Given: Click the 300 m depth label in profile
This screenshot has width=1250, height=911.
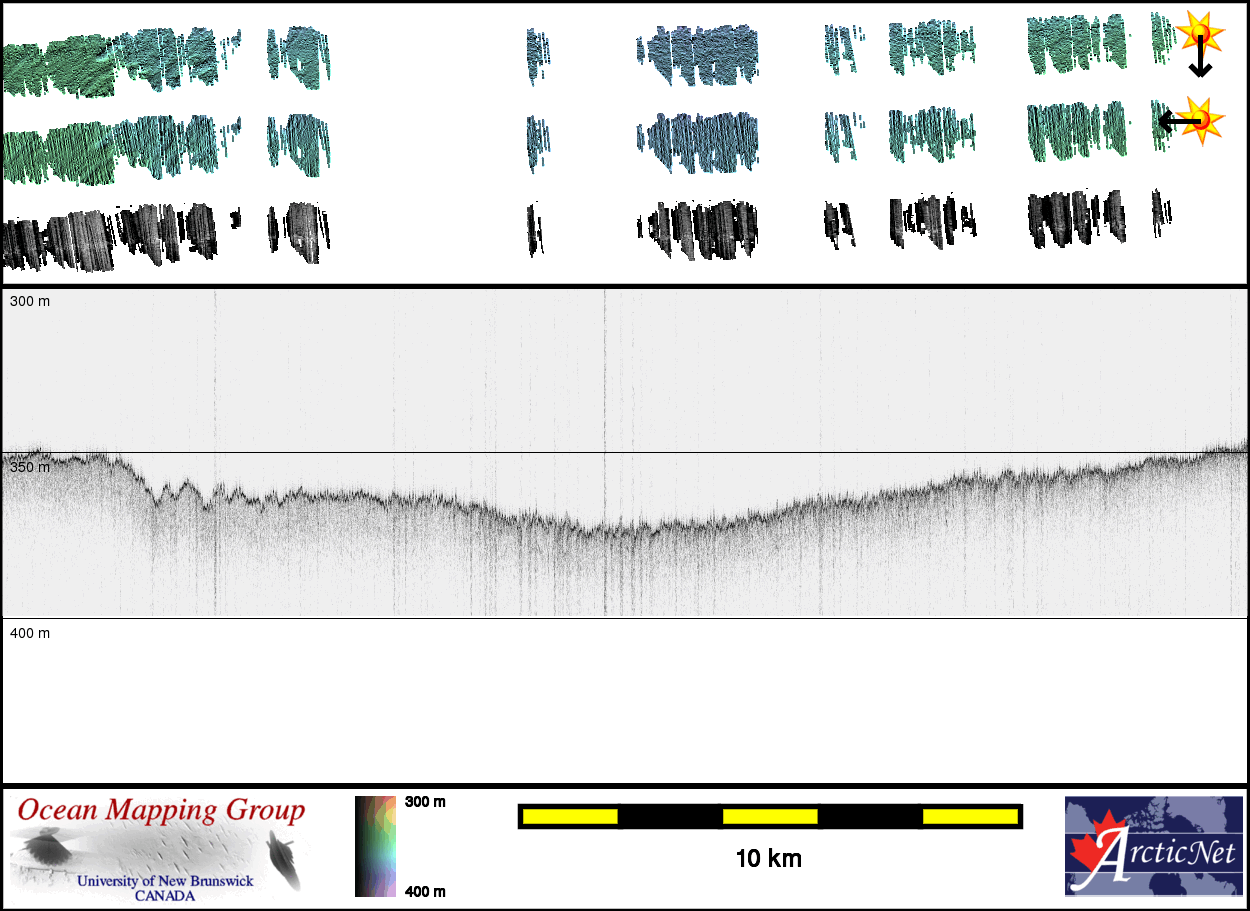Looking at the screenshot, I should (30, 301).
